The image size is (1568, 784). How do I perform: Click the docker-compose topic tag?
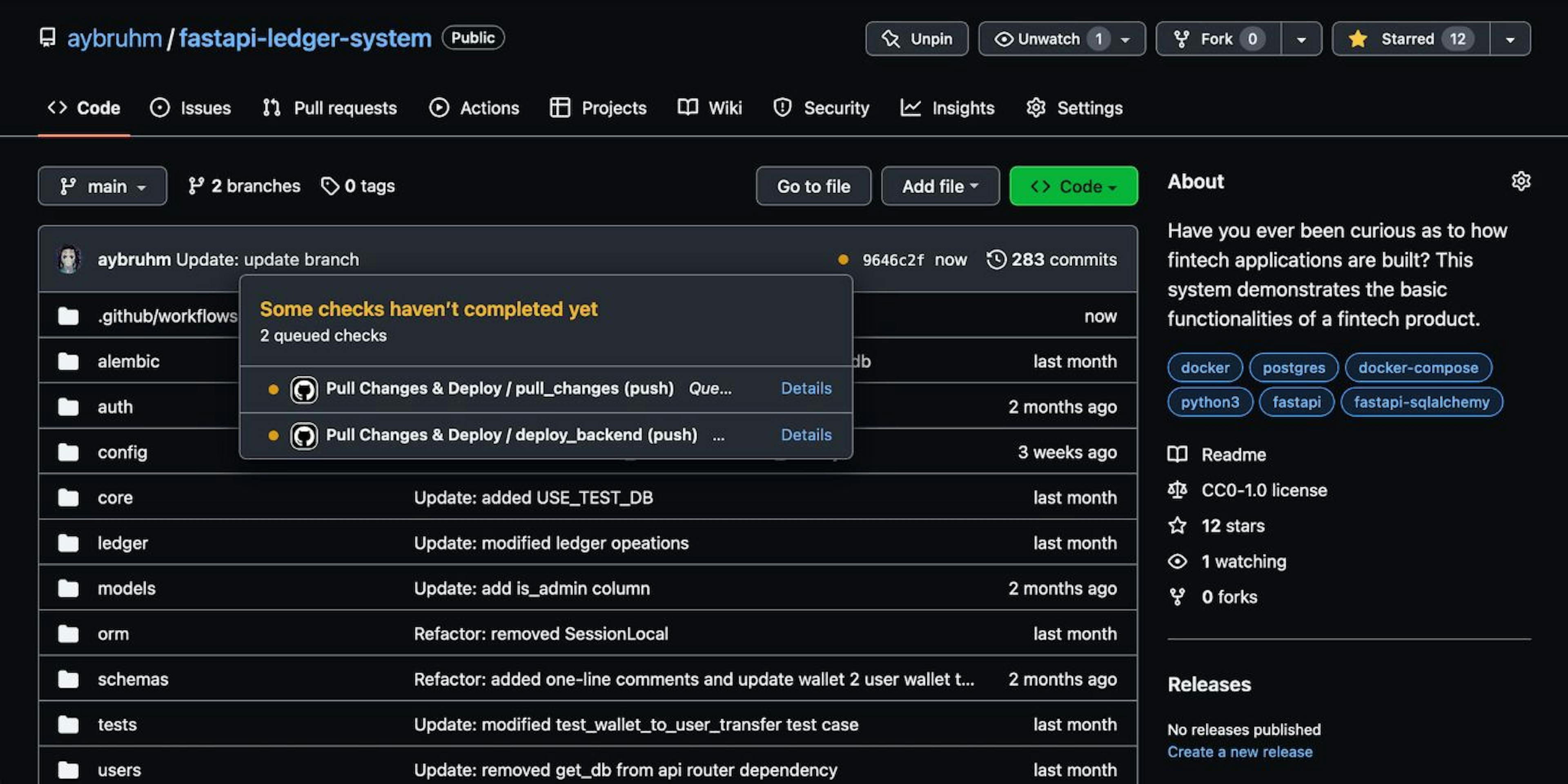1418,367
